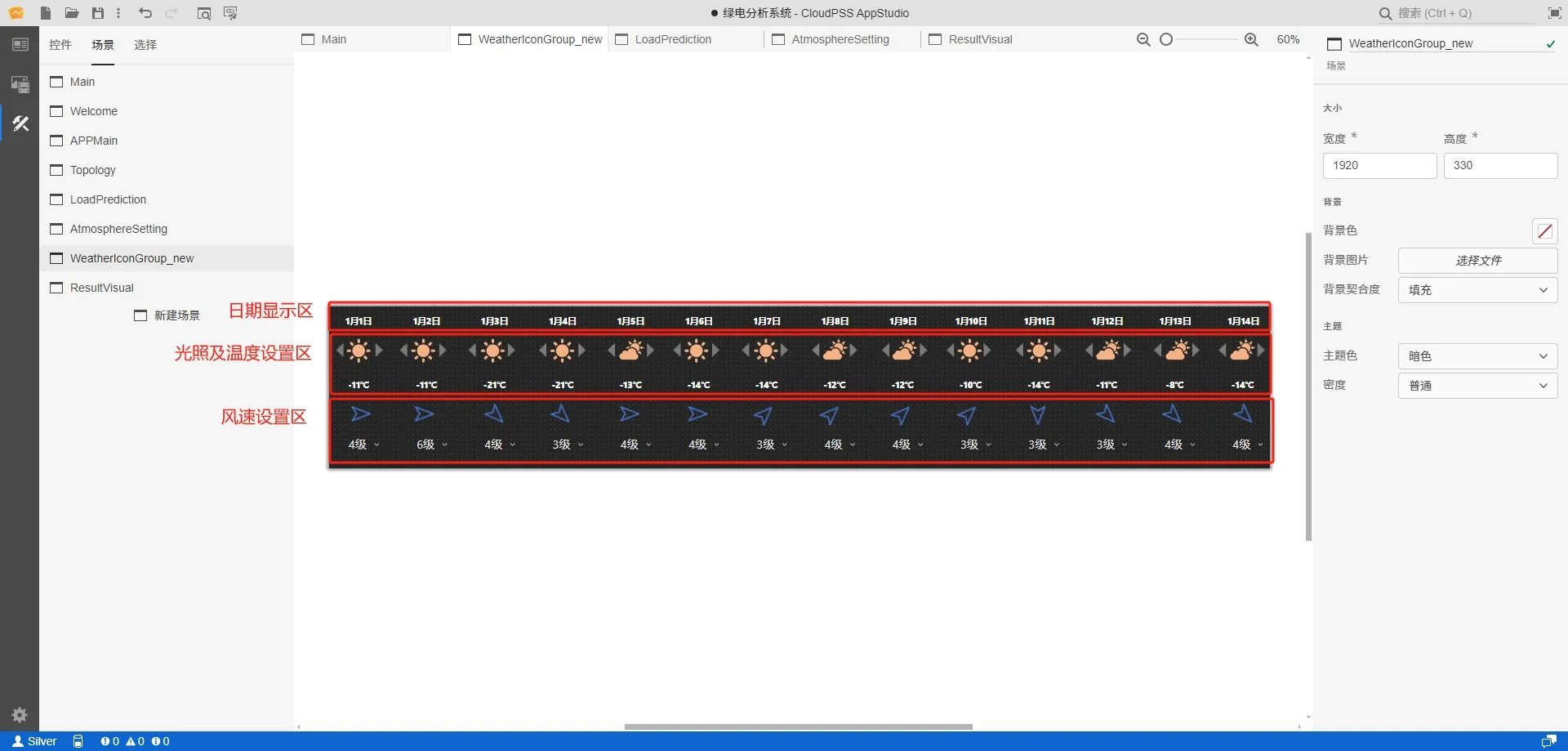Select Topology in the scene list

coord(167,170)
